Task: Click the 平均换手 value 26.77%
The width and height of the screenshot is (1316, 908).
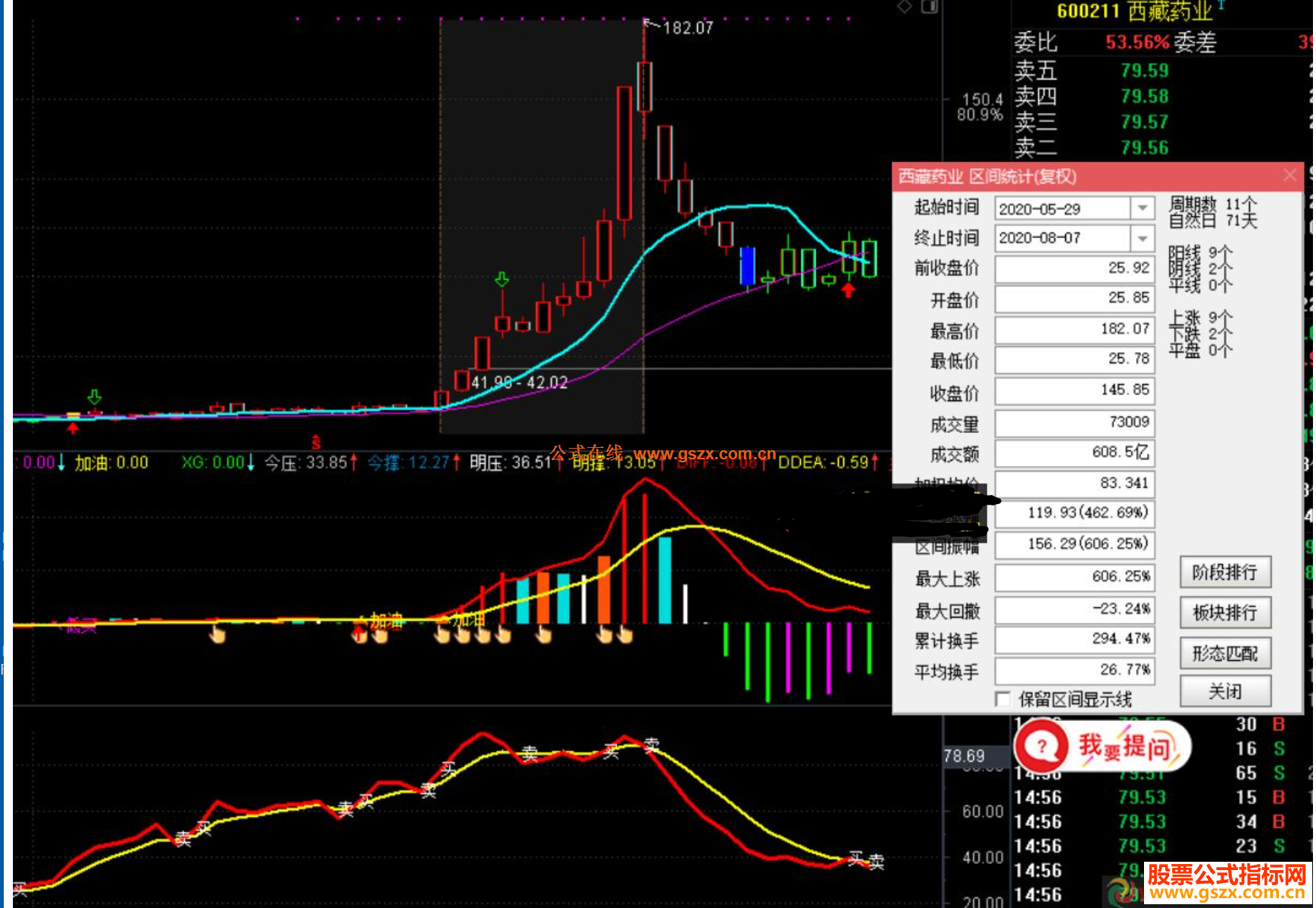Action: pos(1074,670)
